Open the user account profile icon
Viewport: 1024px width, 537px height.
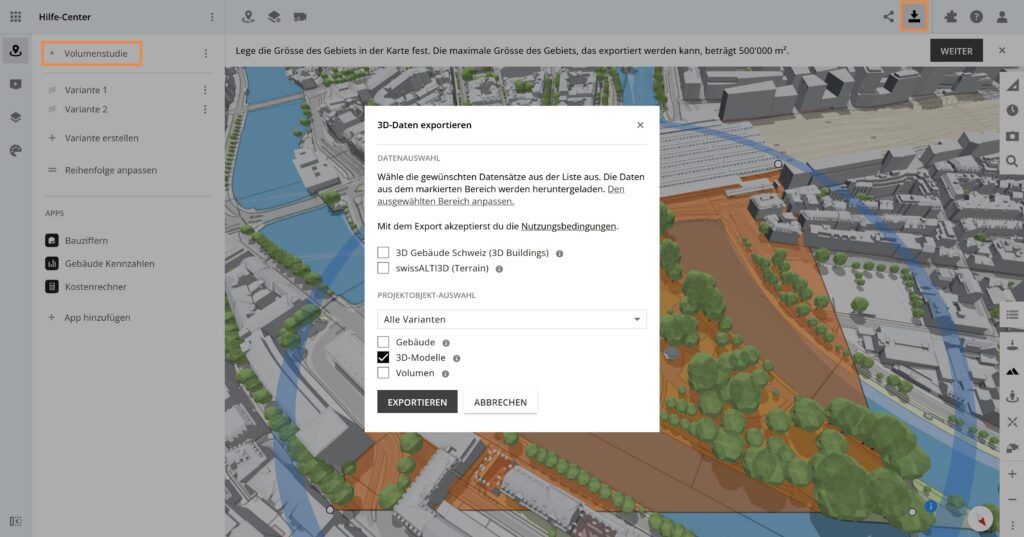pos(1002,17)
